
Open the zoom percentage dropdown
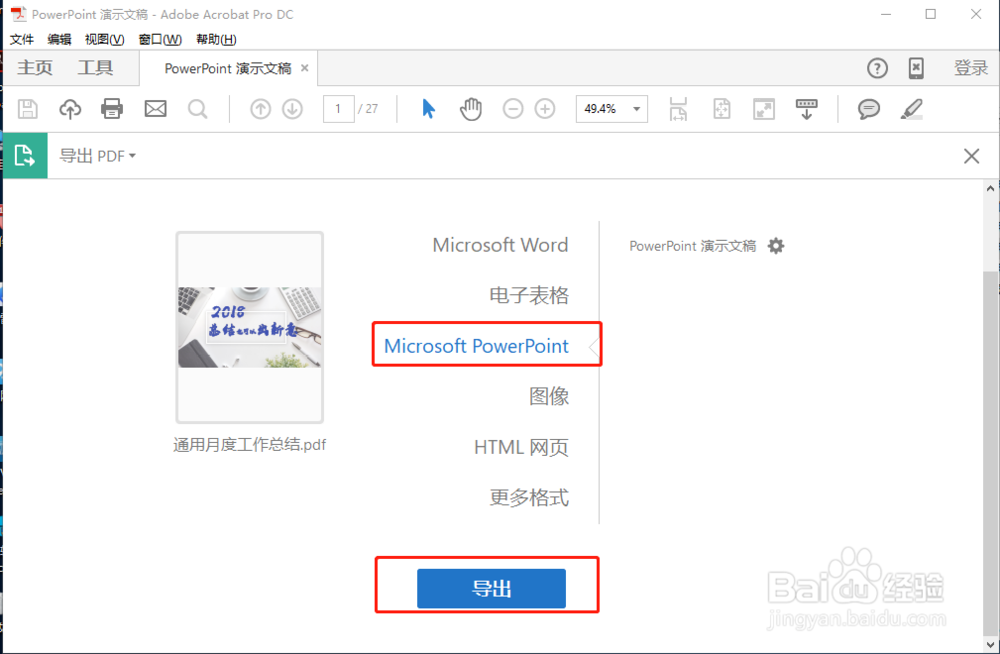click(636, 109)
